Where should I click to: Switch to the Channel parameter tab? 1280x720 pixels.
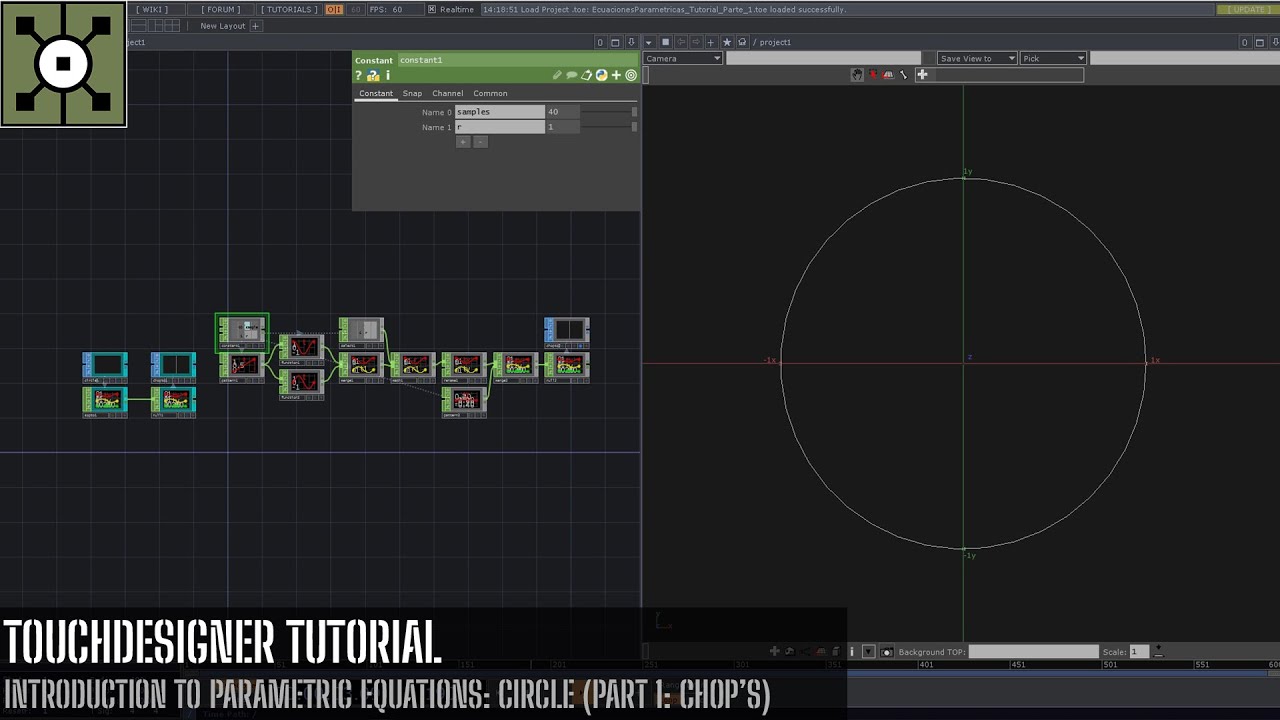tap(447, 93)
